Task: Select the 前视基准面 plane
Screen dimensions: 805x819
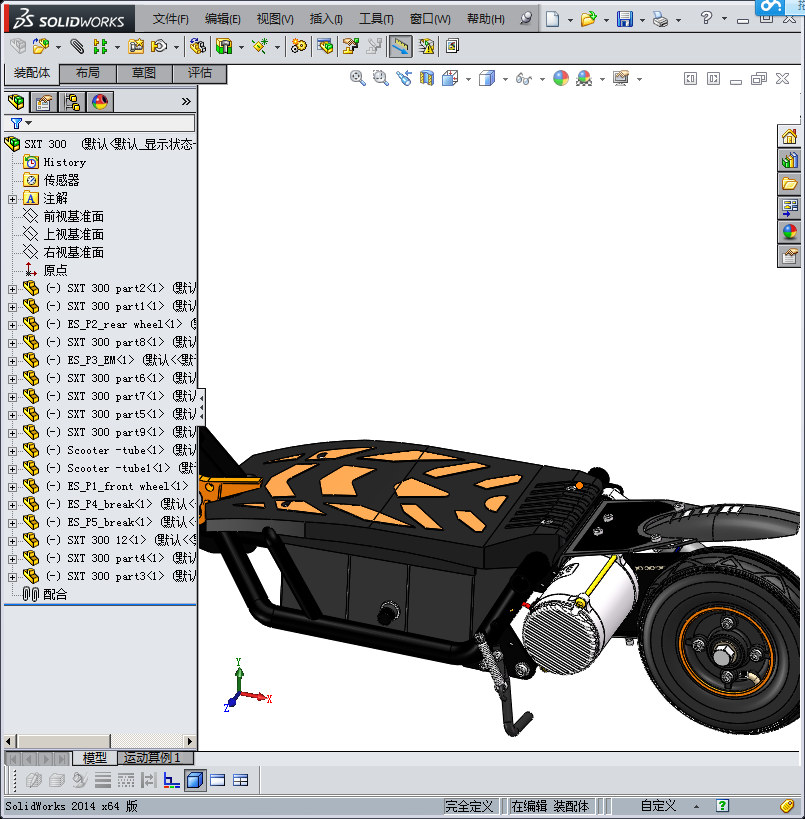Action: tap(74, 216)
